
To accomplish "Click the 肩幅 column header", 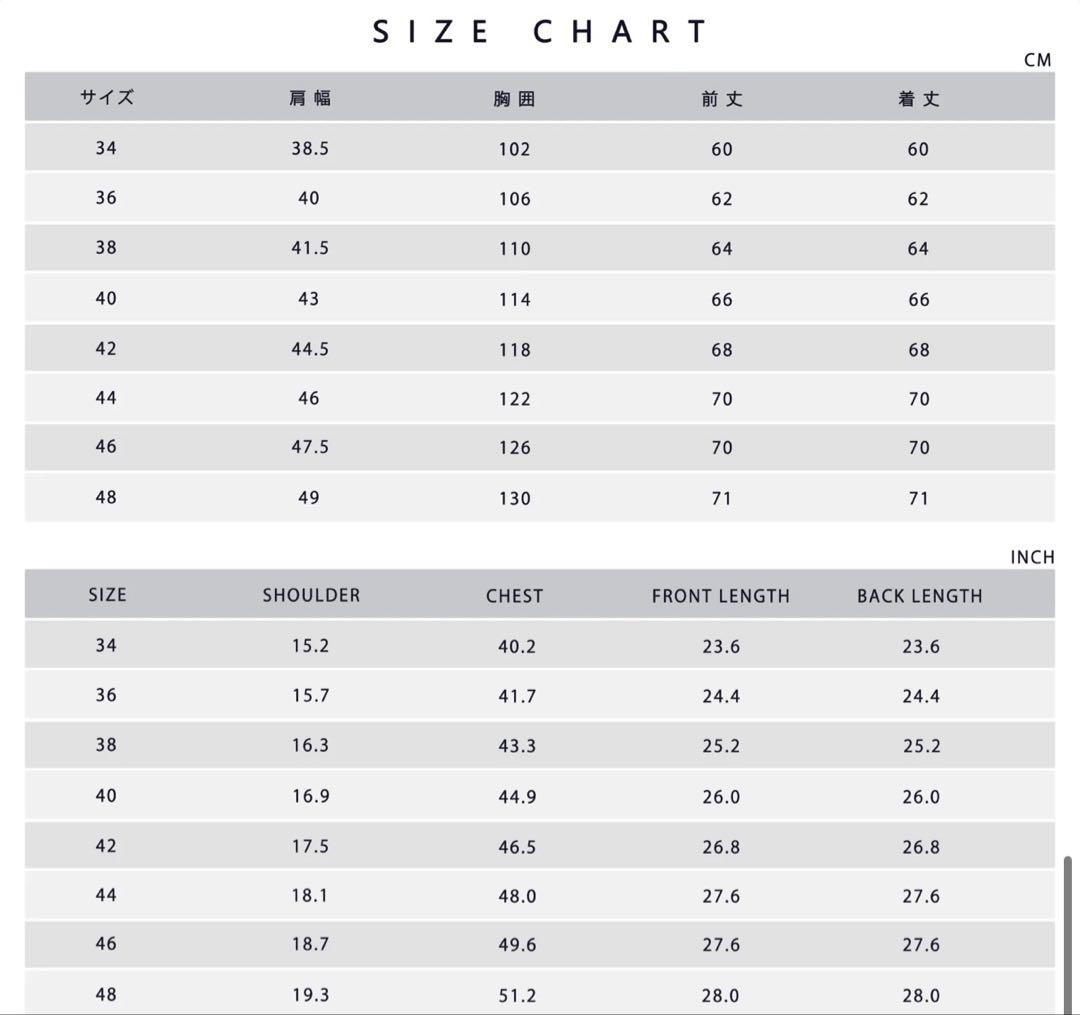I will pyautogui.click(x=310, y=98).
